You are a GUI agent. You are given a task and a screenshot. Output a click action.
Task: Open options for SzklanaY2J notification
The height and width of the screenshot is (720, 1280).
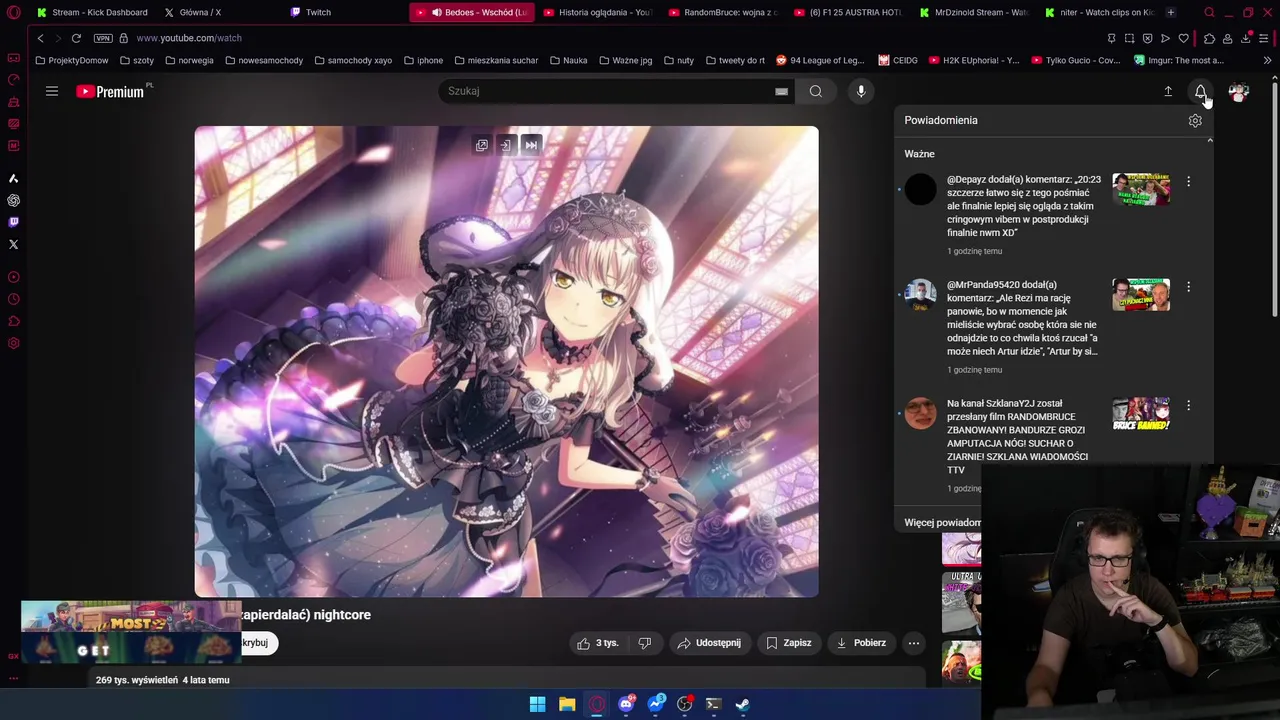click(x=1188, y=406)
